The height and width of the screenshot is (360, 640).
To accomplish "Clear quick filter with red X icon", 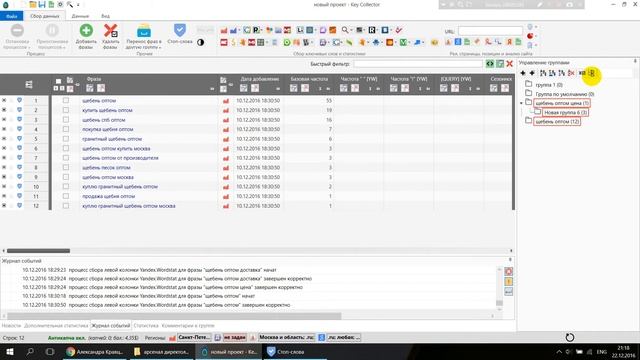I will 509,64.
